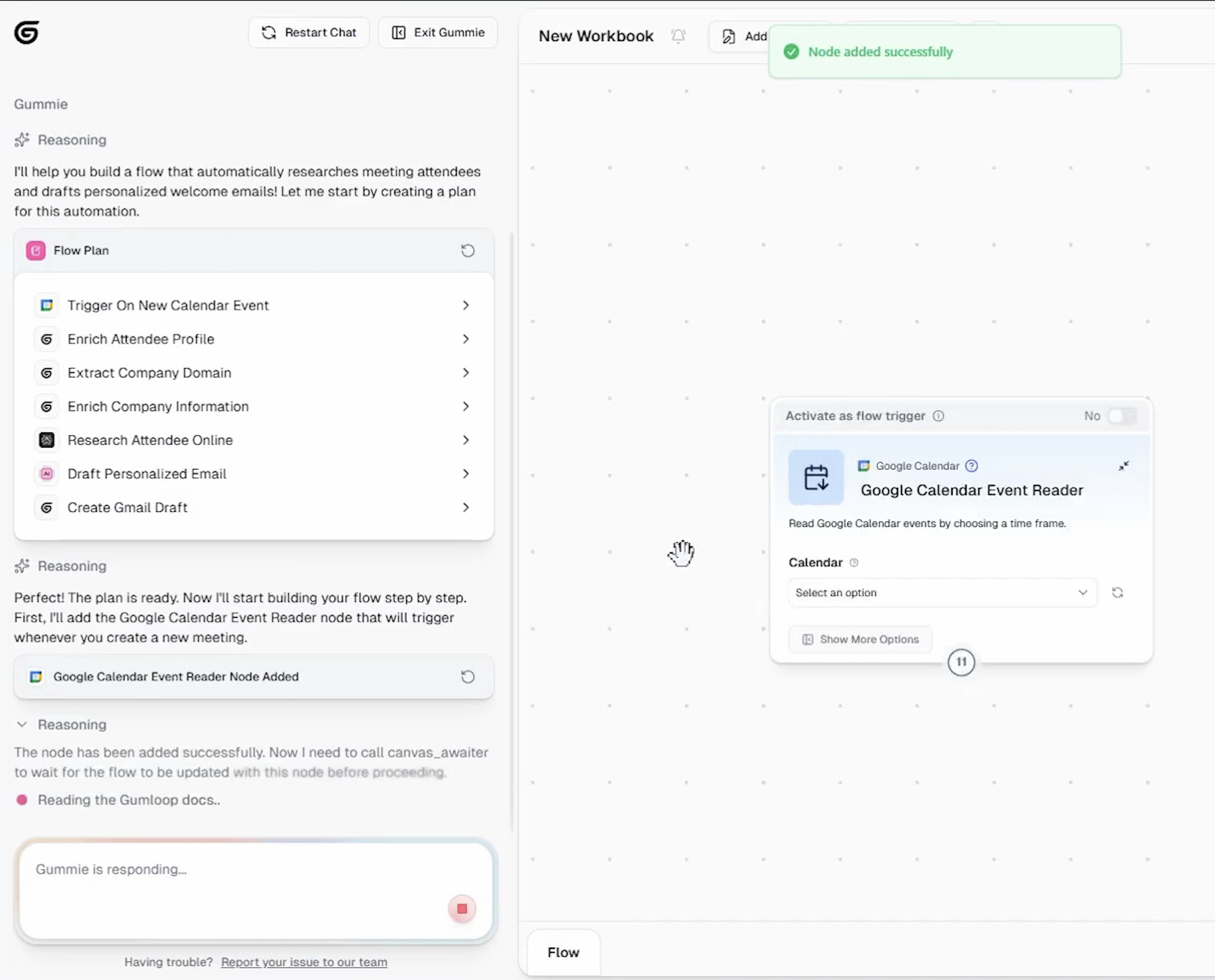Expand Create Gmail Draft step

click(x=466, y=508)
